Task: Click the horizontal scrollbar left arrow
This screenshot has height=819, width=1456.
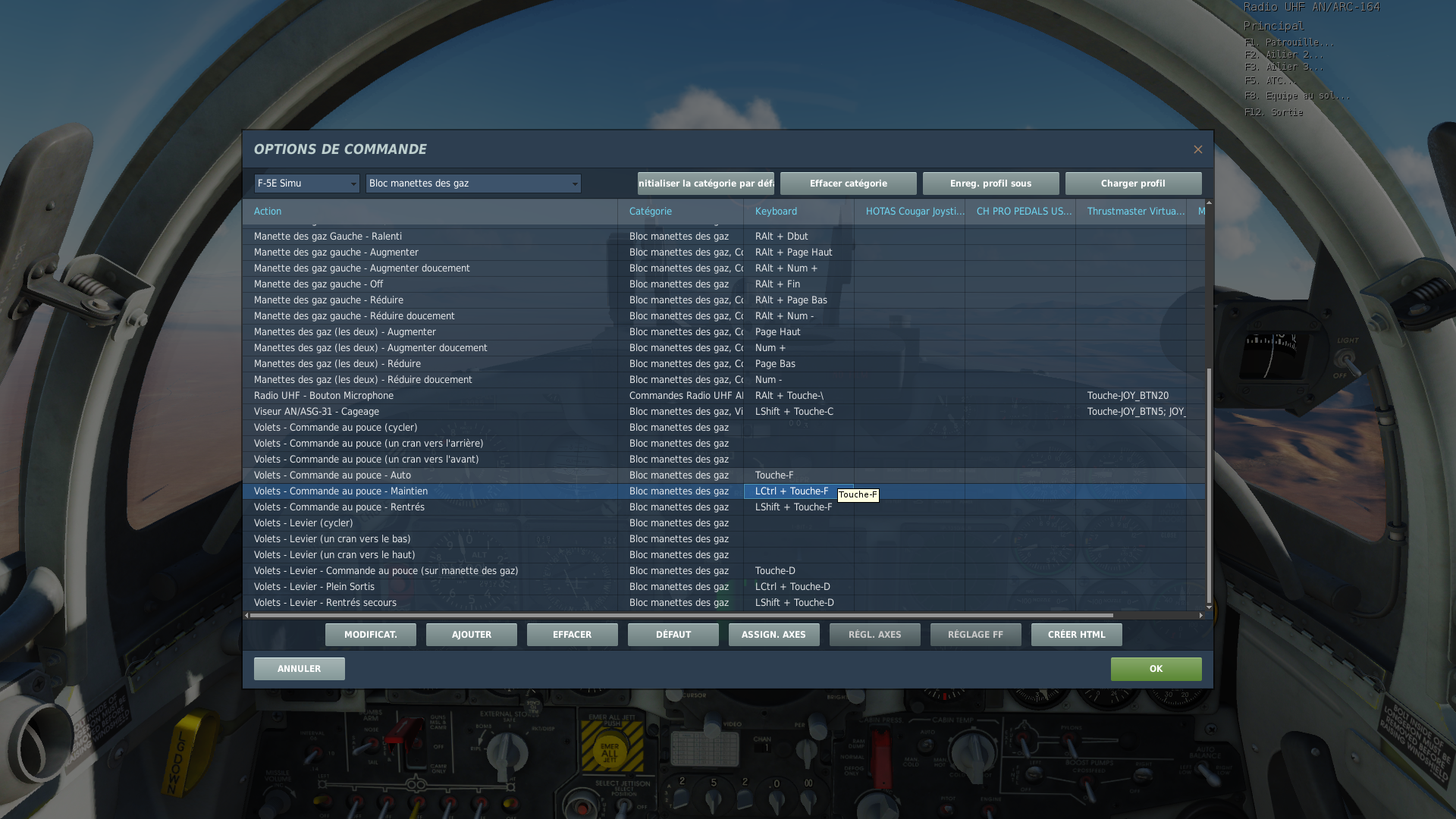Action: coord(246,616)
